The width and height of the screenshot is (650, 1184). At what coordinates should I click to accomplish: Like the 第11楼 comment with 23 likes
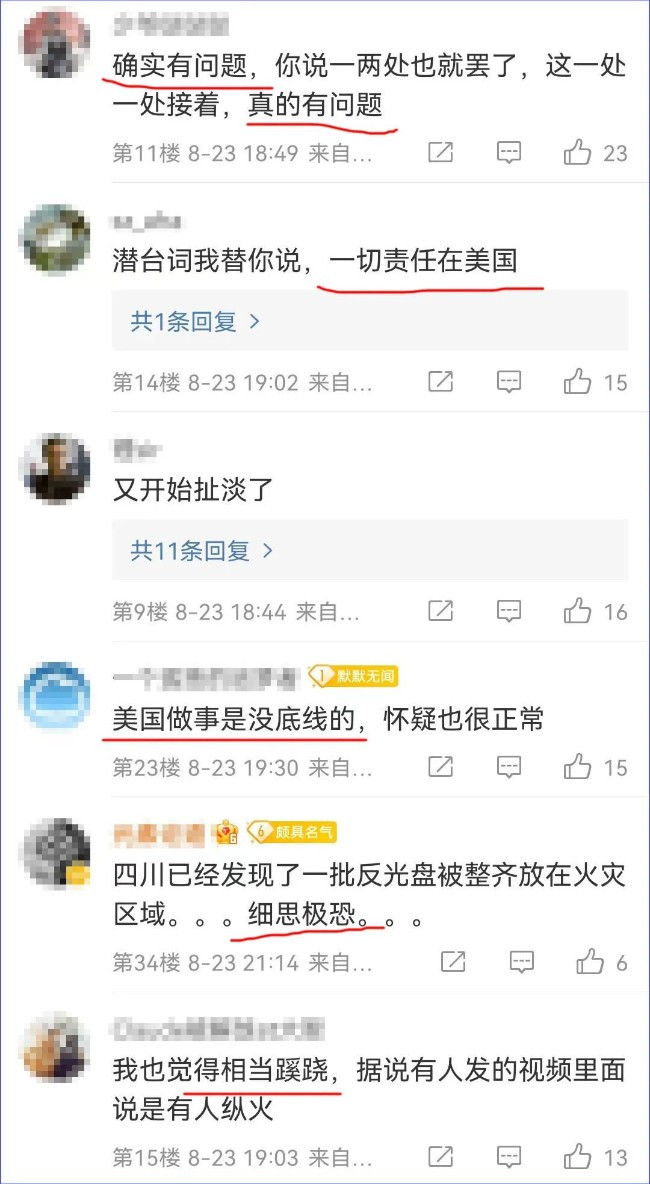[x=578, y=153]
